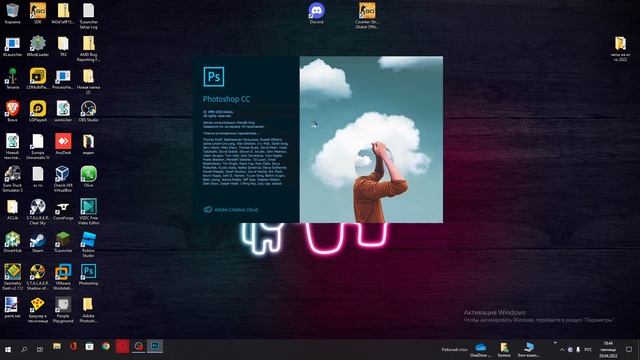This screenshot has height=360, width=640.
Task: Open the Recycle Bin (Корзина) desktop icon
Action: point(13,13)
